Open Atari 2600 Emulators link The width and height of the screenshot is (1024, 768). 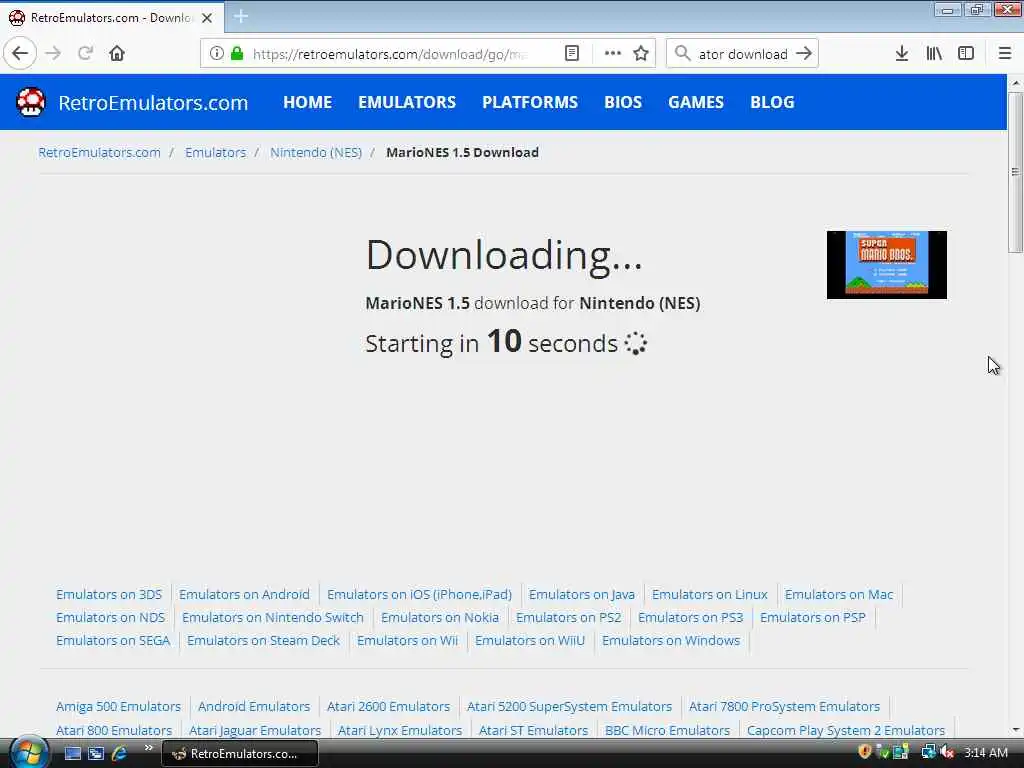388,706
